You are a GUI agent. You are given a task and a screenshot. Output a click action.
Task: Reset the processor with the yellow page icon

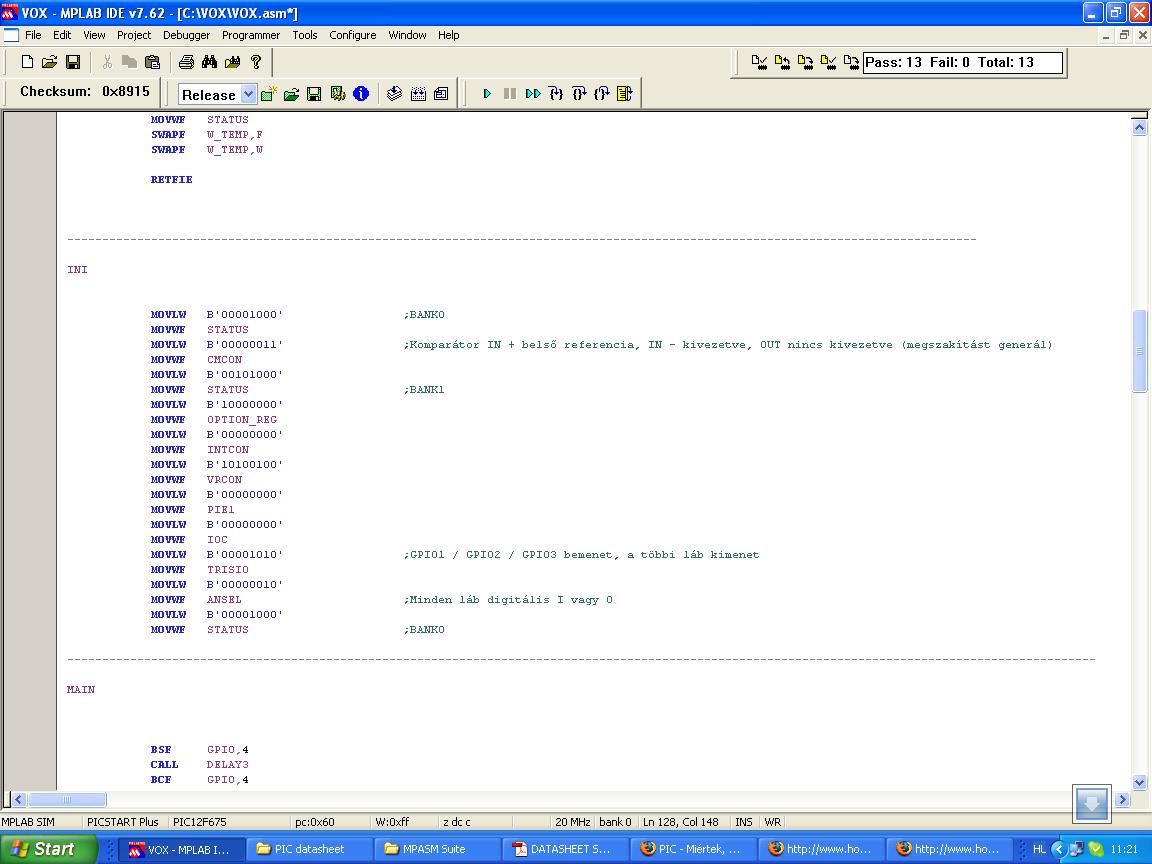click(x=624, y=93)
